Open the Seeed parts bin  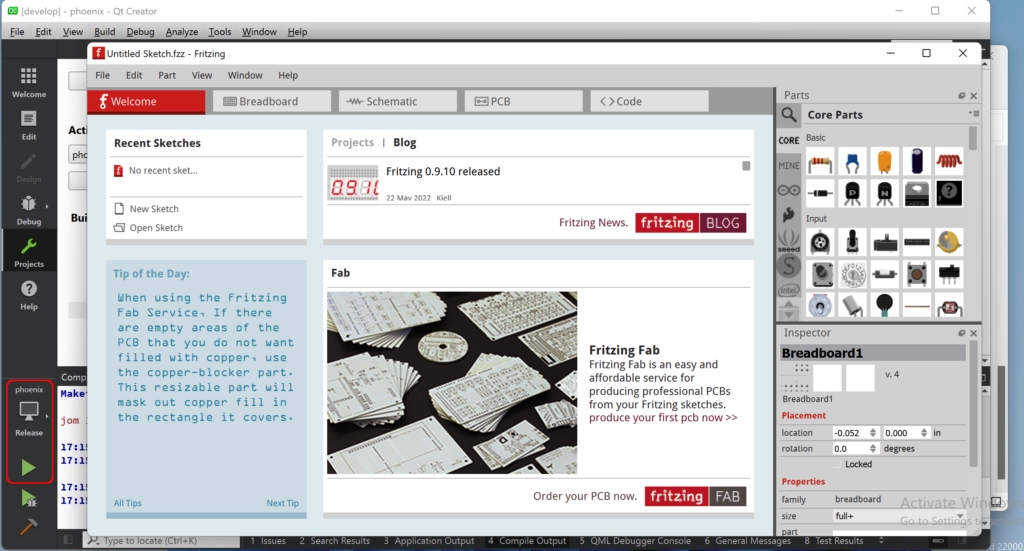pyautogui.click(x=789, y=240)
